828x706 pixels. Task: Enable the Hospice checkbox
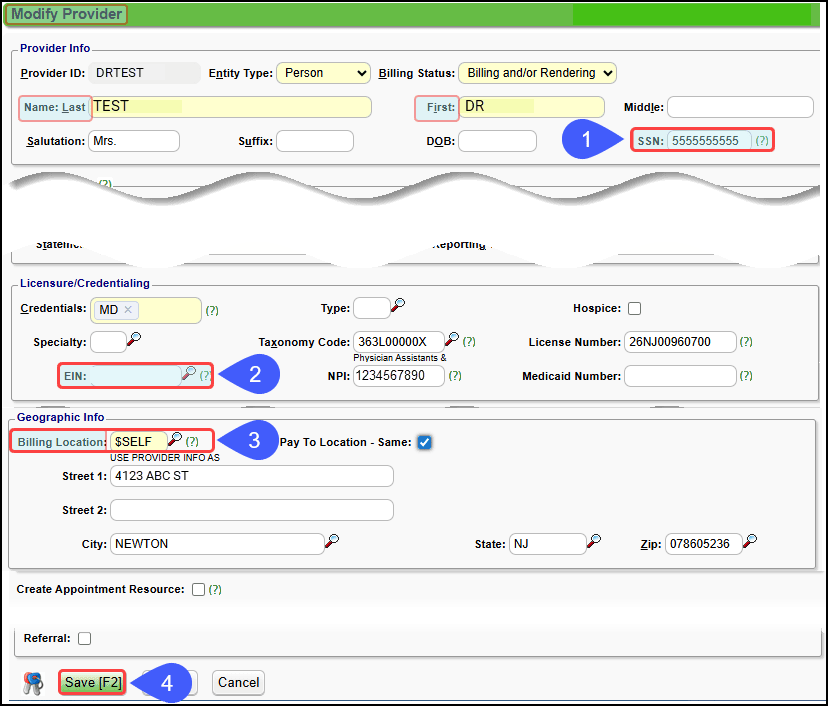pos(634,309)
